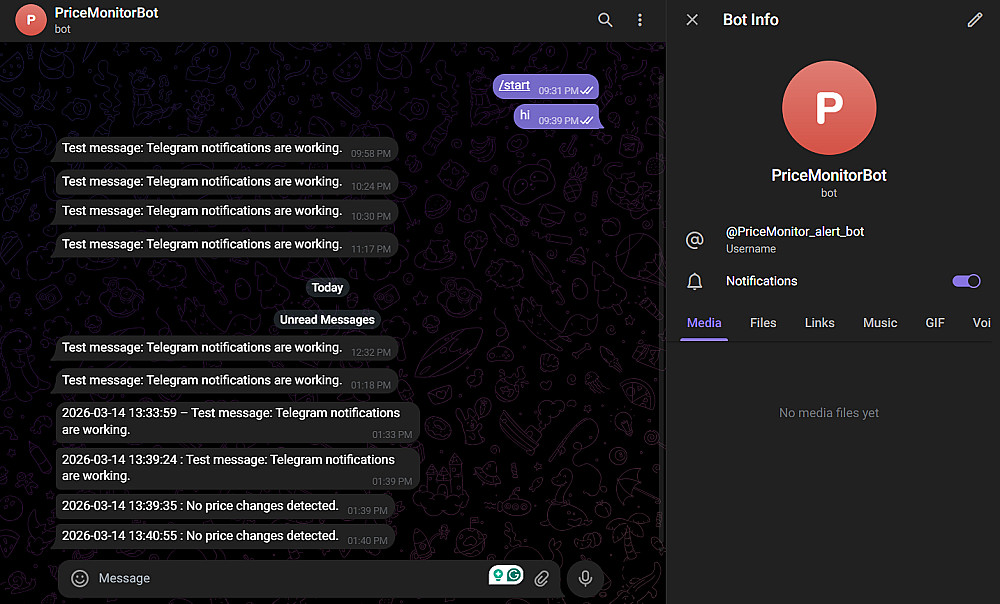Click the Grammarly extension badge in message box
Image resolution: width=1000 pixels, height=604 pixels.
(x=506, y=575)
